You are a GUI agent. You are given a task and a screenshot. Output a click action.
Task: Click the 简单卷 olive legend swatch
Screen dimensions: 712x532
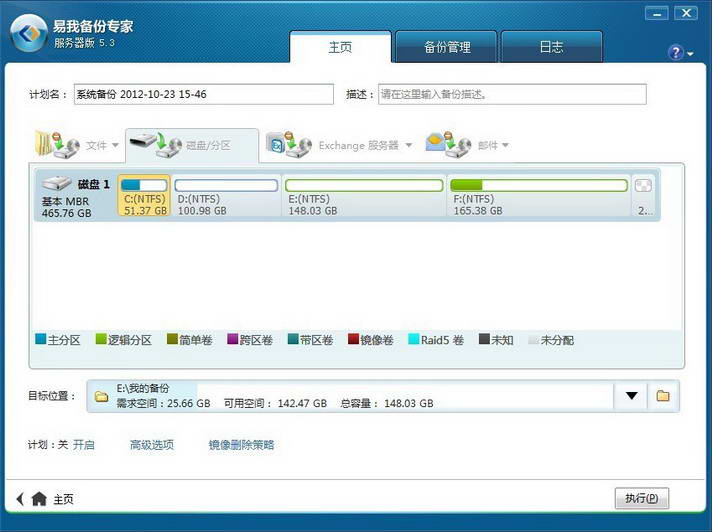tap(172, 339)
